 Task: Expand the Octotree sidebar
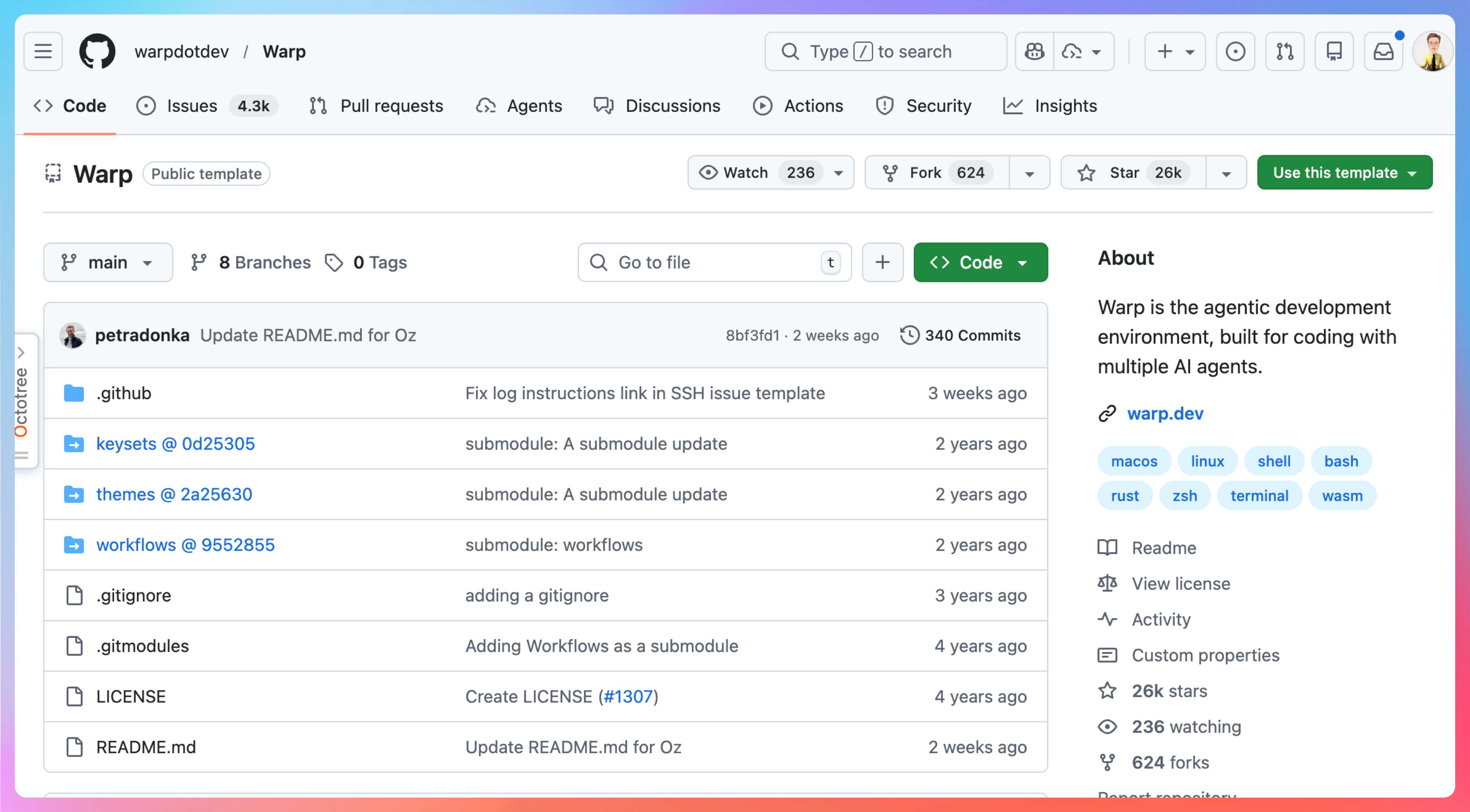click(x=22, y=353)
